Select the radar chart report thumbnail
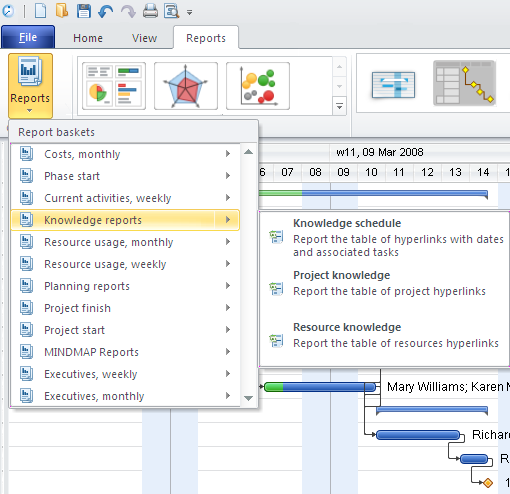The height and width of the screenshot is (494, 510). tap(186, 86)
